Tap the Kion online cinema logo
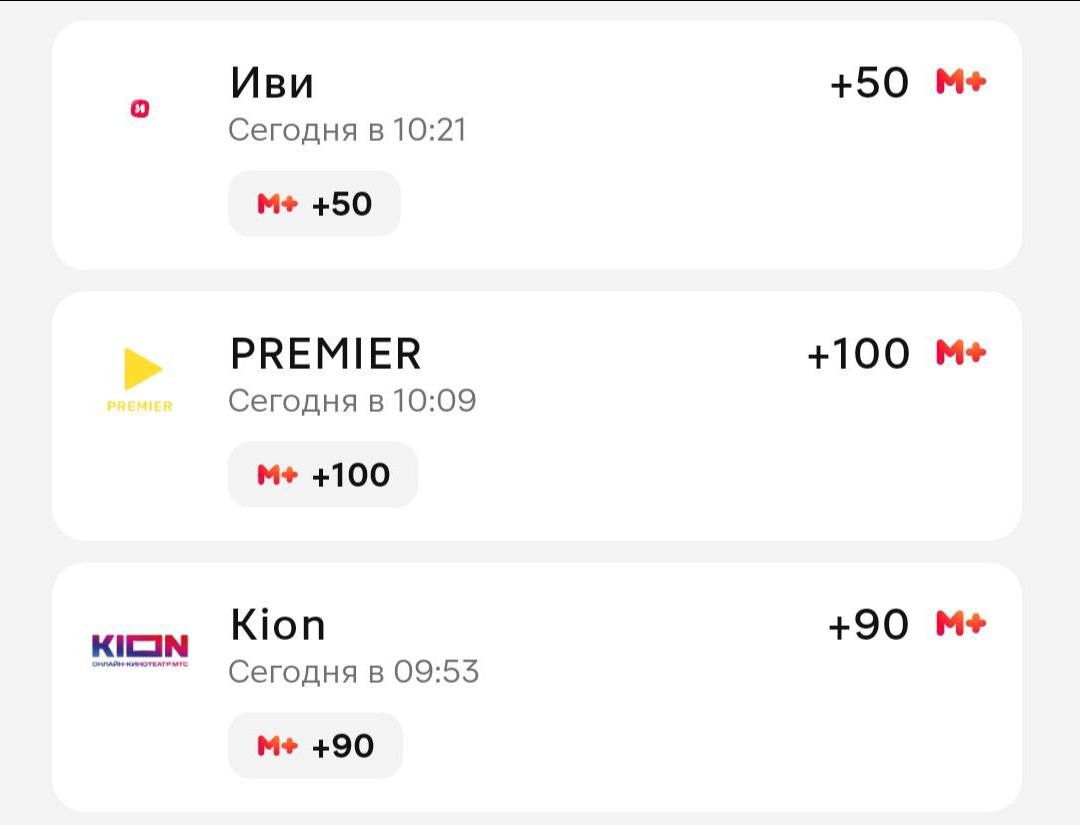This screenshot has height=825, width=1080. coord(140,650)
